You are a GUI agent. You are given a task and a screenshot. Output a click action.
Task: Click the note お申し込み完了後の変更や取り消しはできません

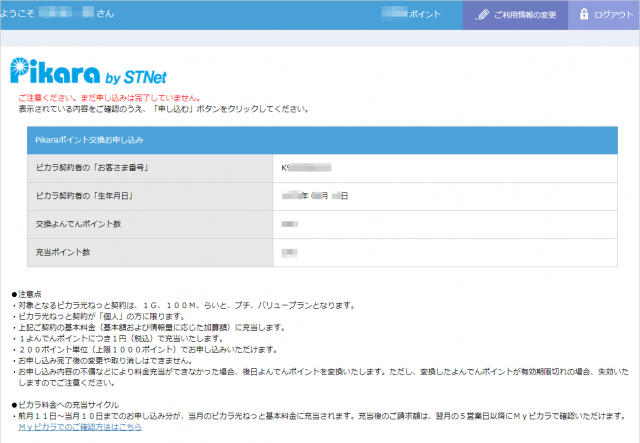pyautogui.click(x=102, y=361)
